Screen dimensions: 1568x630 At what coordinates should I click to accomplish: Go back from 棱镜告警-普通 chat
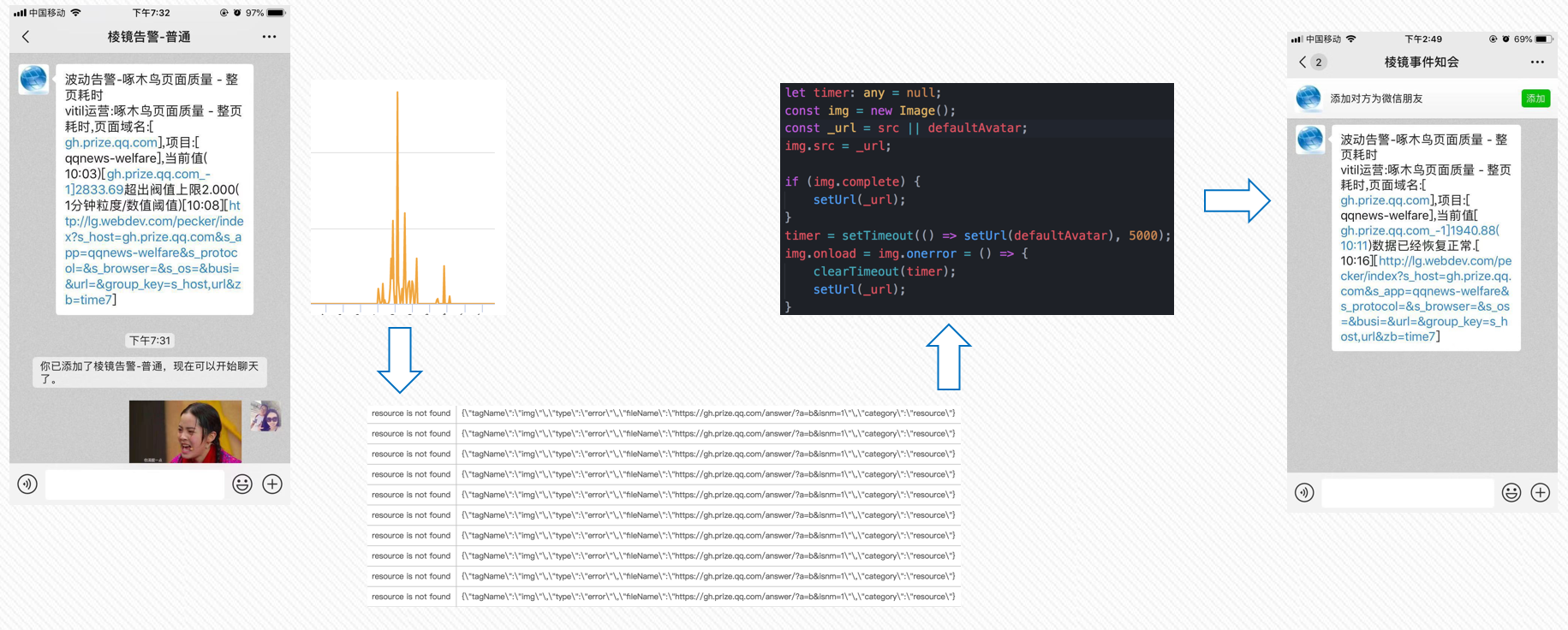[x=26, y=37]
